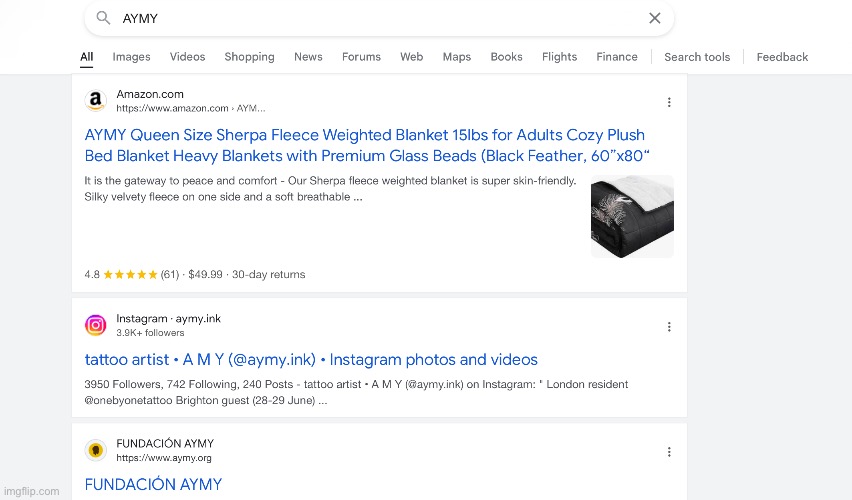Go to the Forums tab
This screenshot has width=852, height=500.
click(361, 57)
